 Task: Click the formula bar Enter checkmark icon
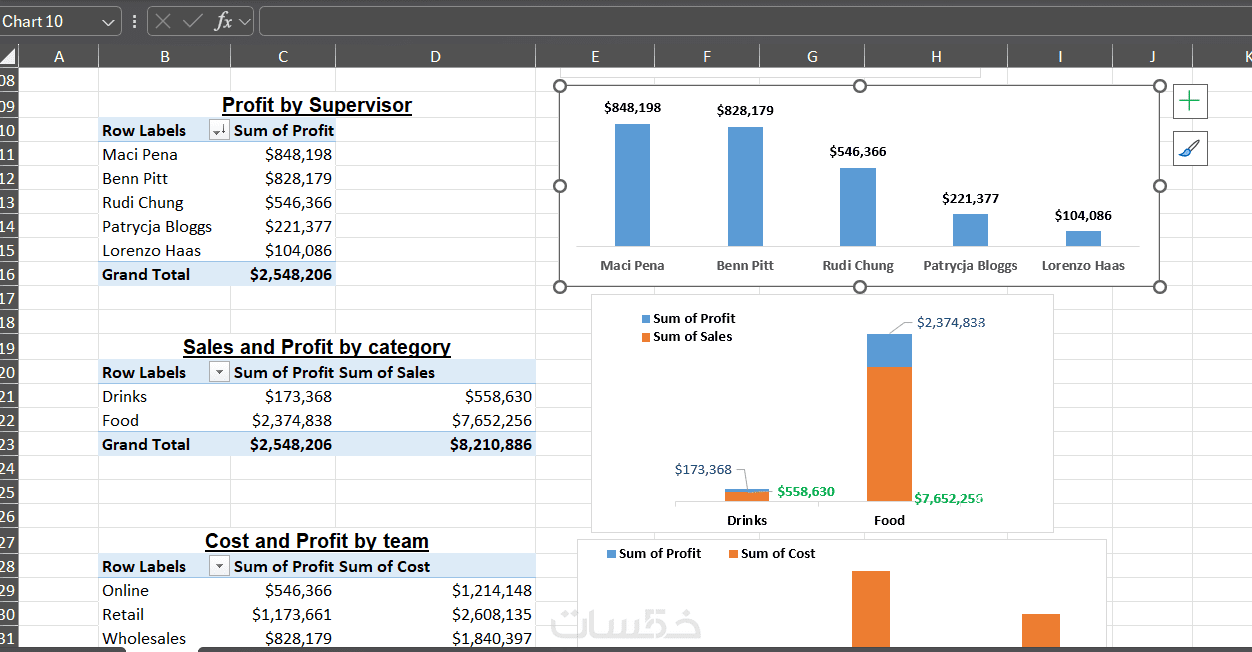tap(192, 21)
